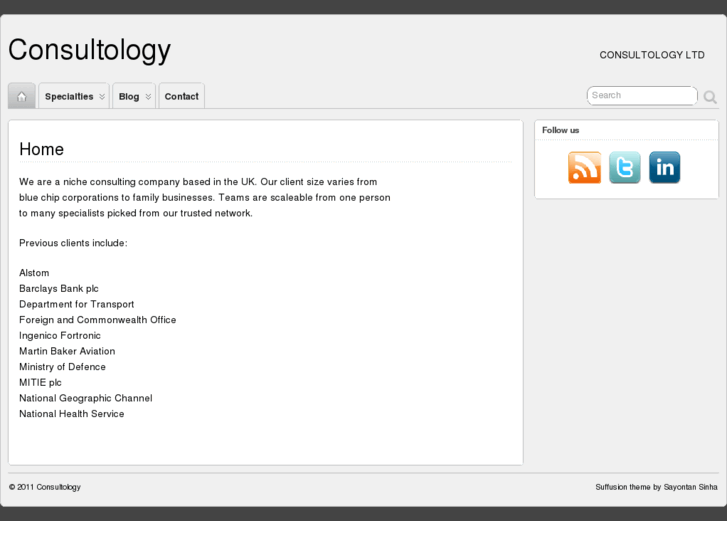The height and width of the screenshot is (545, 727).
Task: Open the Contact menu item
Action: (x=182, y=96)
